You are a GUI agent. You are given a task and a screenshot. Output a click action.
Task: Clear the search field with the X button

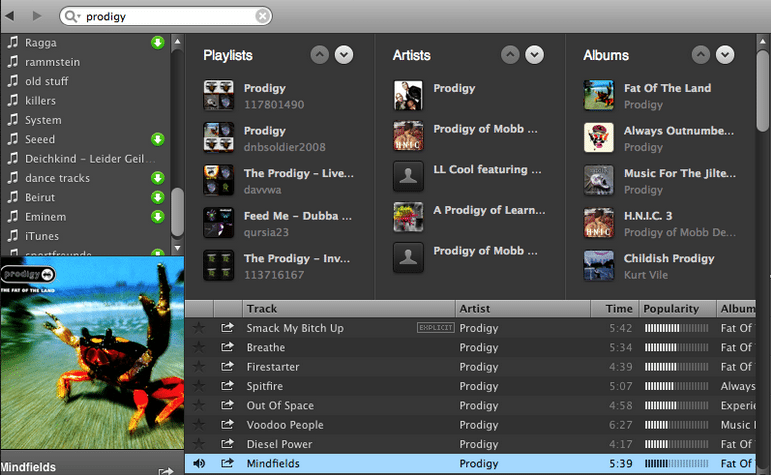click(263, 16)
